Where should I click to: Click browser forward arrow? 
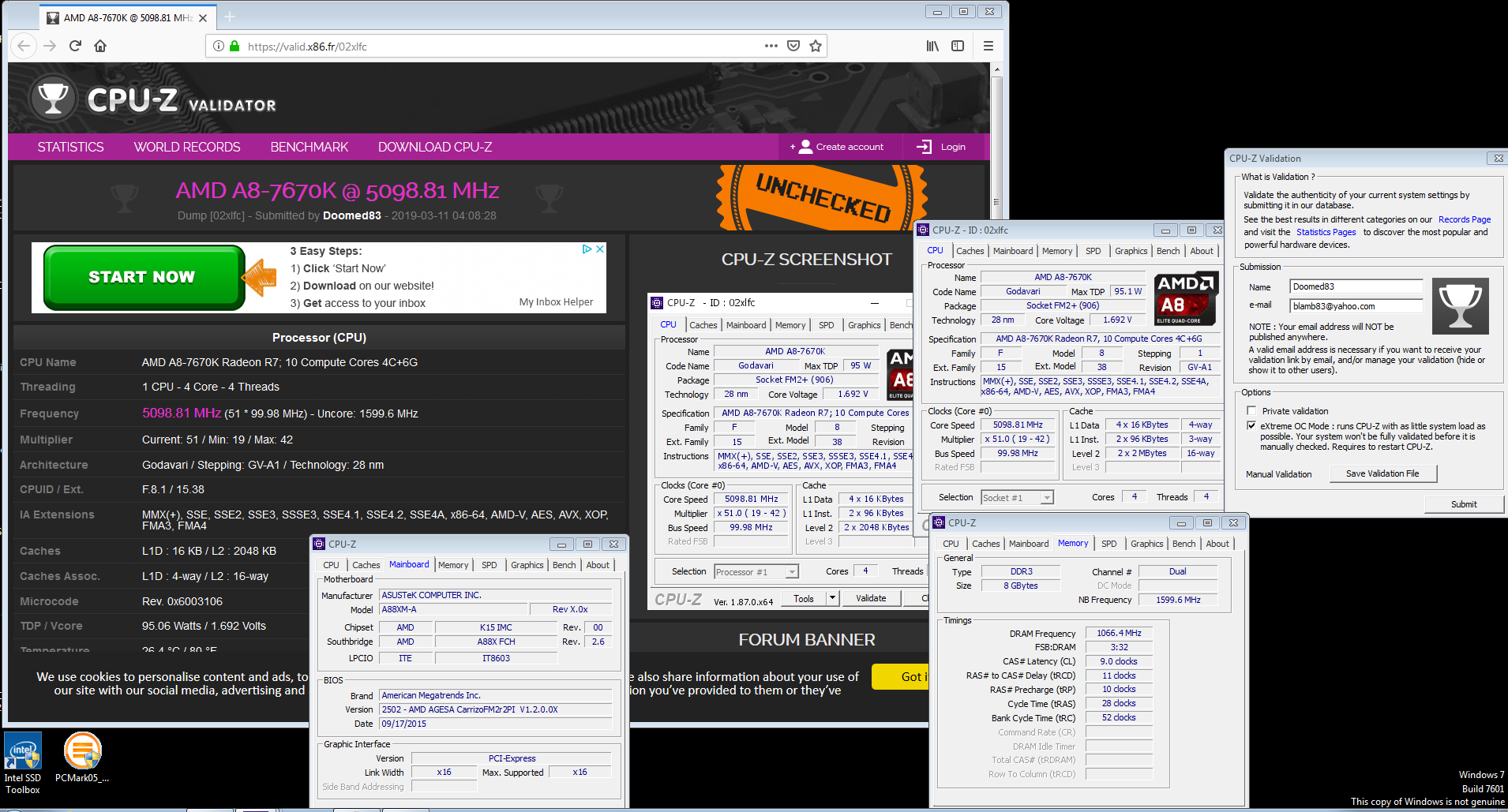[50, 46]
